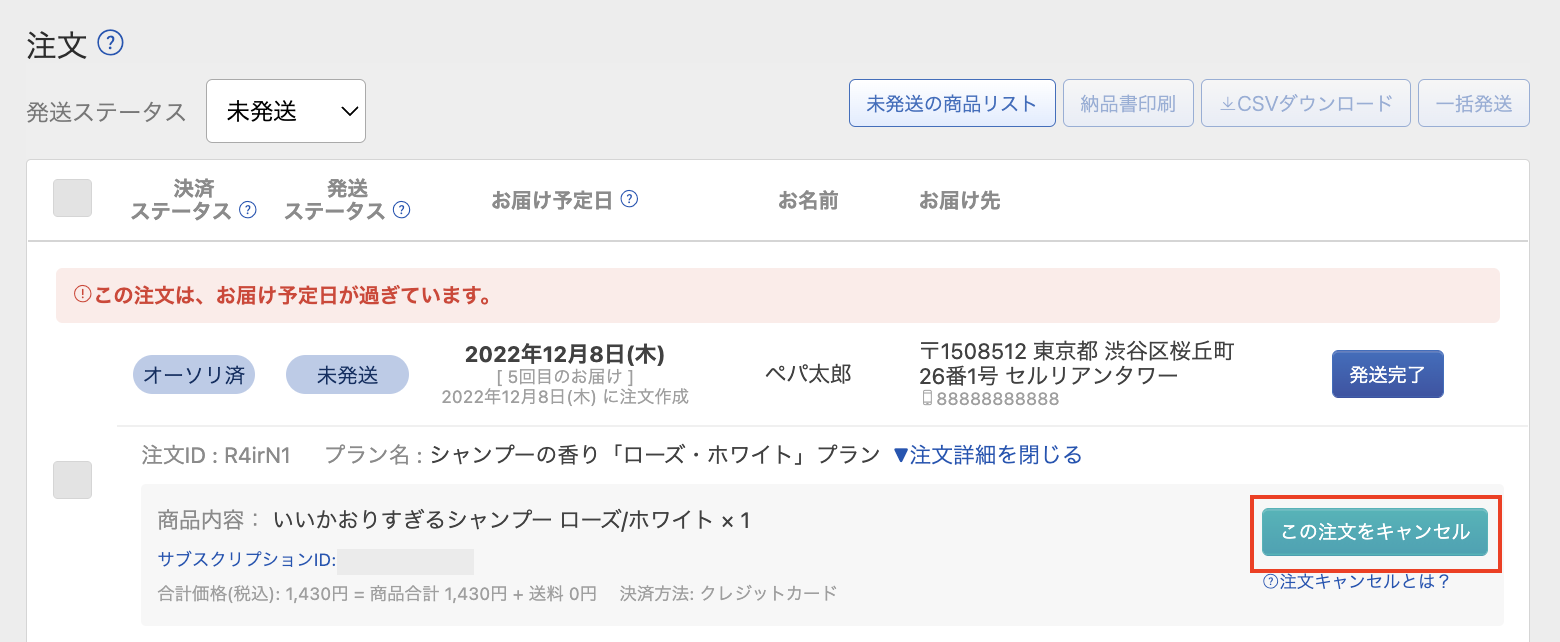Screen dimensions: 1560x642
Task: Click the 未発送の商品リスト button
Action: coord(952,103)
